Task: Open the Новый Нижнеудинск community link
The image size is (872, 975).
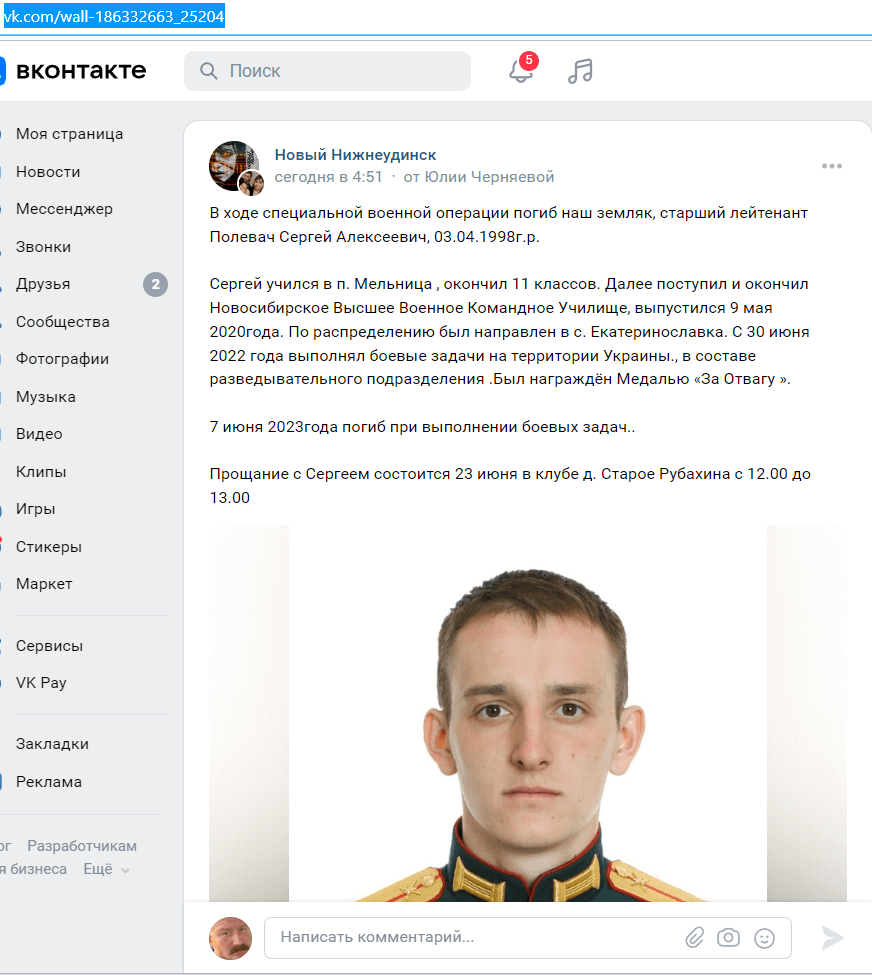Action: (355, 155)
